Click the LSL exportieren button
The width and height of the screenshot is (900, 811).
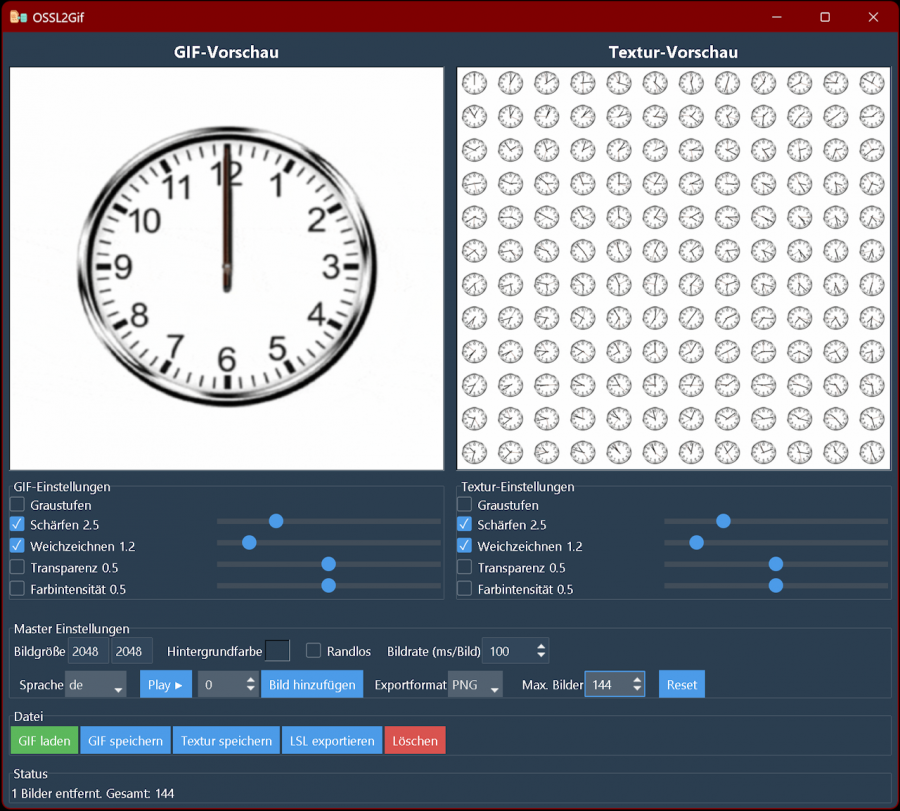click(x=332, y=741)
